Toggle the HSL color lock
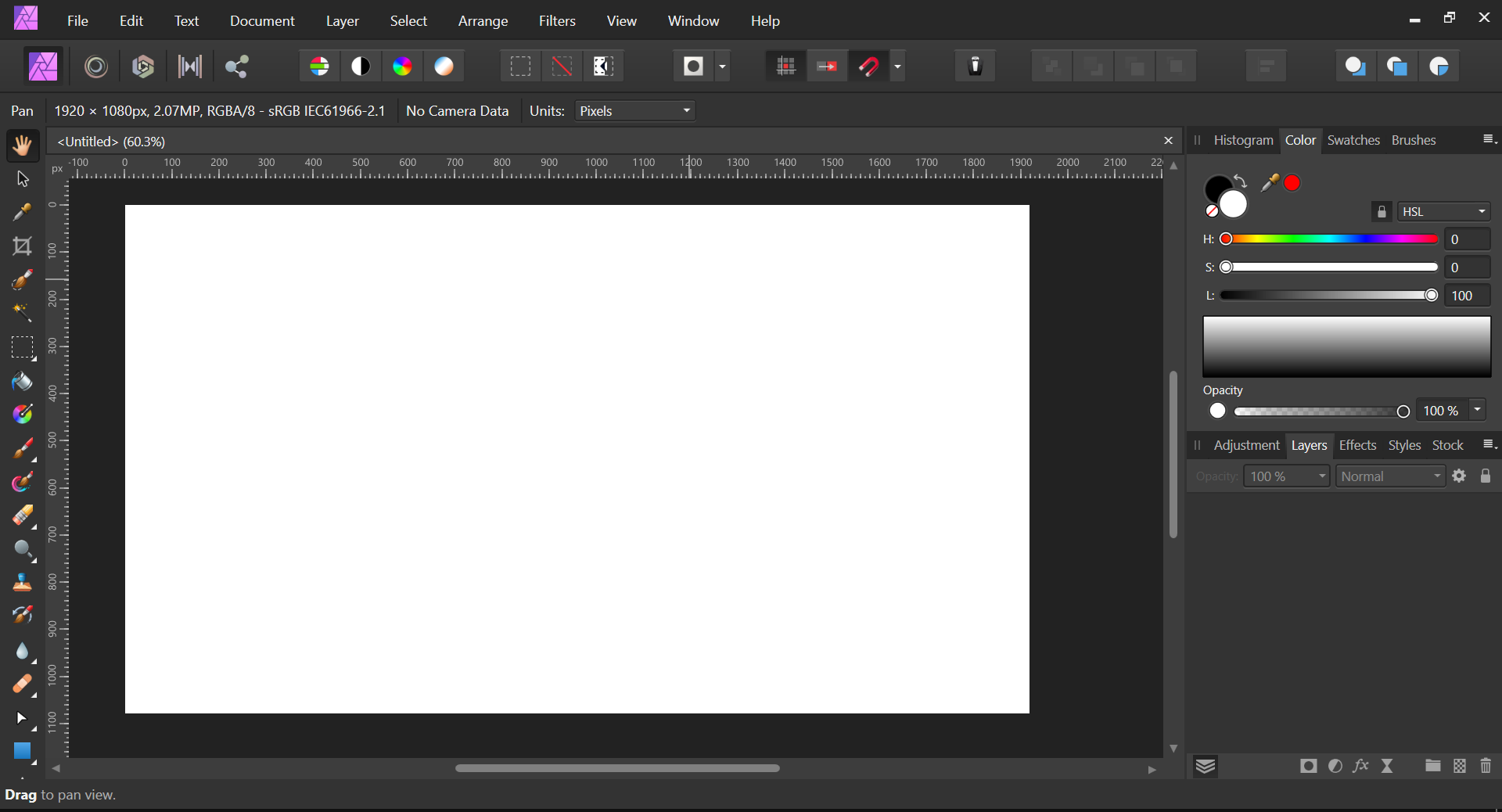 pos(1381,211)
